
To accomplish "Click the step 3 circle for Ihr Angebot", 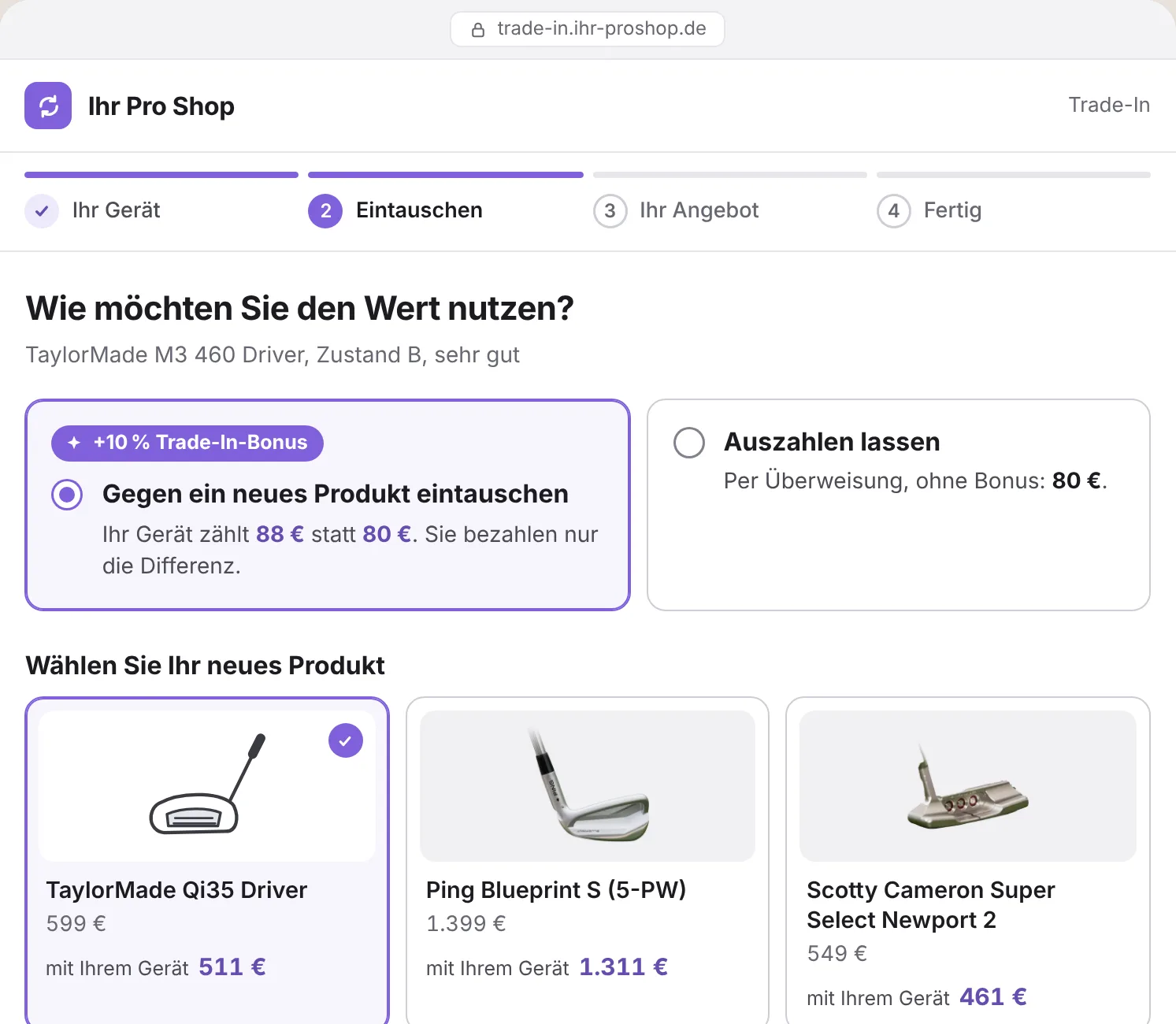I will click(x=610, y=211).
